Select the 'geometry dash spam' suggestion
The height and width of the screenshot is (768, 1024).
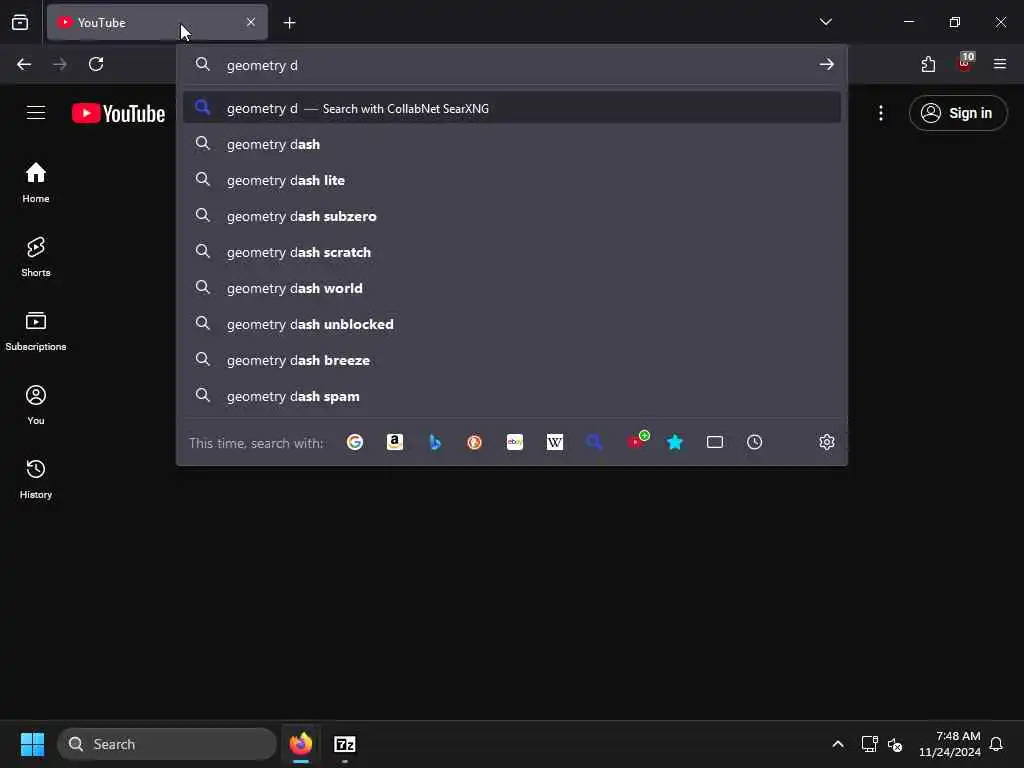pos(512,396)
